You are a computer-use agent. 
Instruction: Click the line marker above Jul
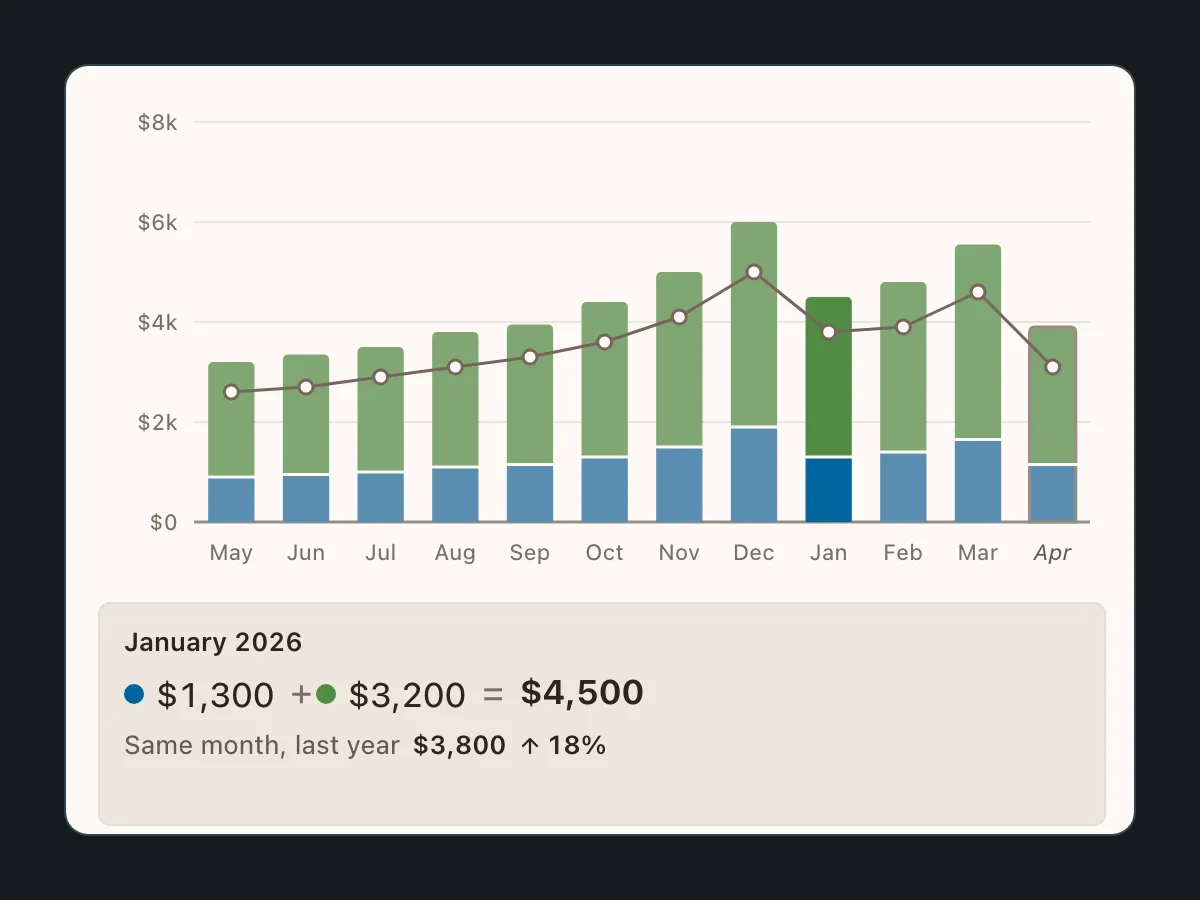coord(380,377)
